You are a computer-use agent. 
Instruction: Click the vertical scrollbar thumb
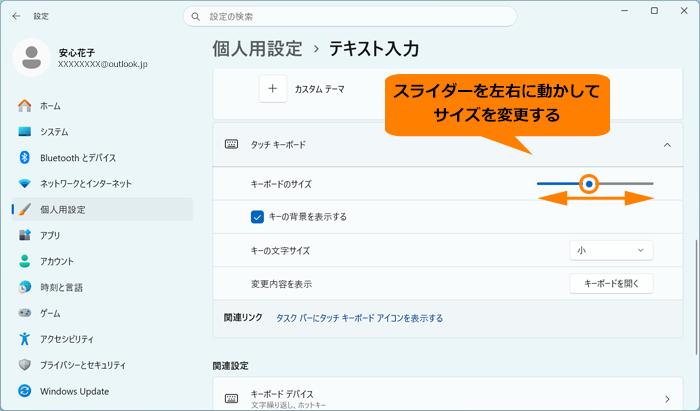[x=696, y=297]
